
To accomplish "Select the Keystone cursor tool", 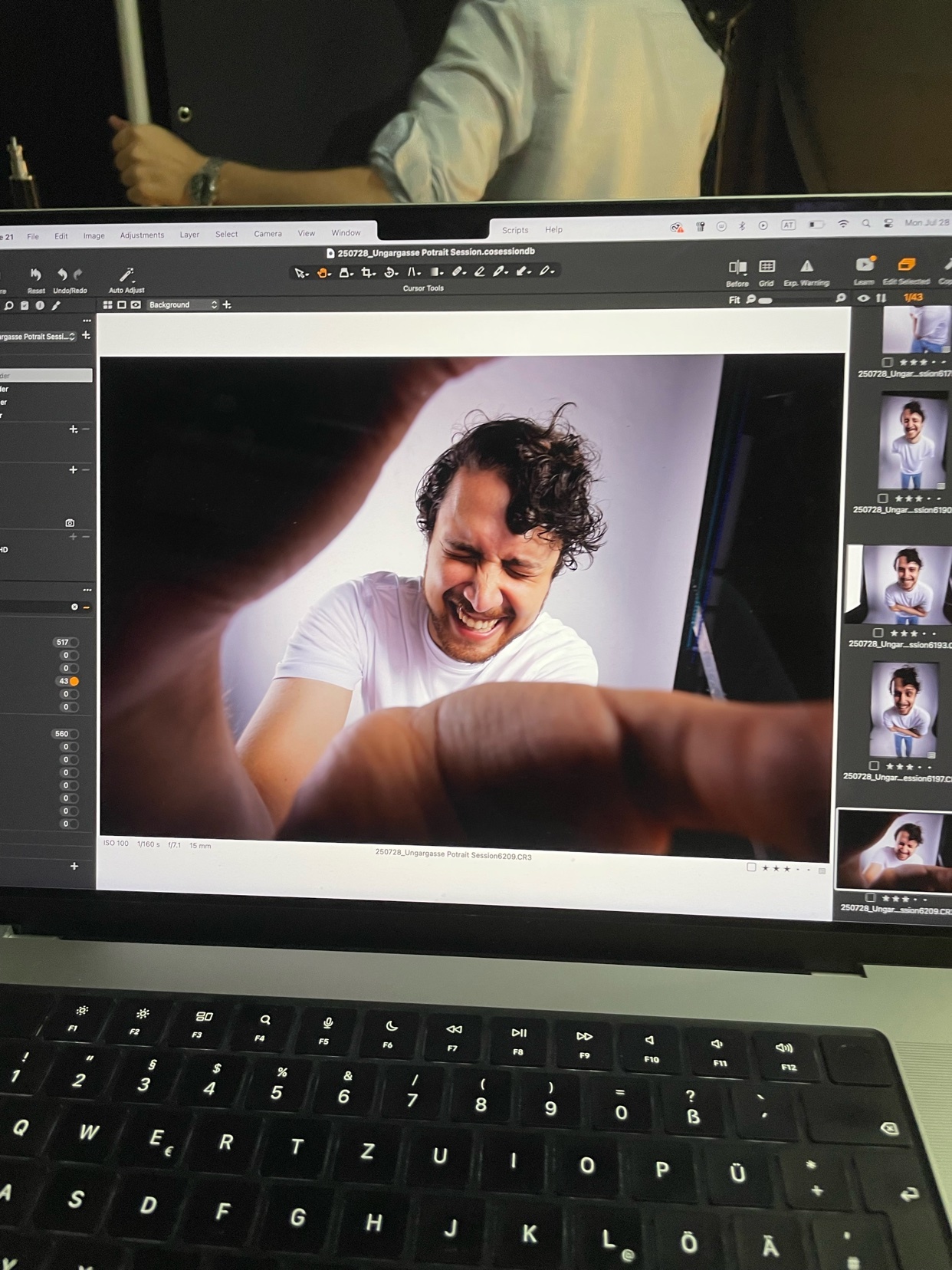I will pos(413,272).
